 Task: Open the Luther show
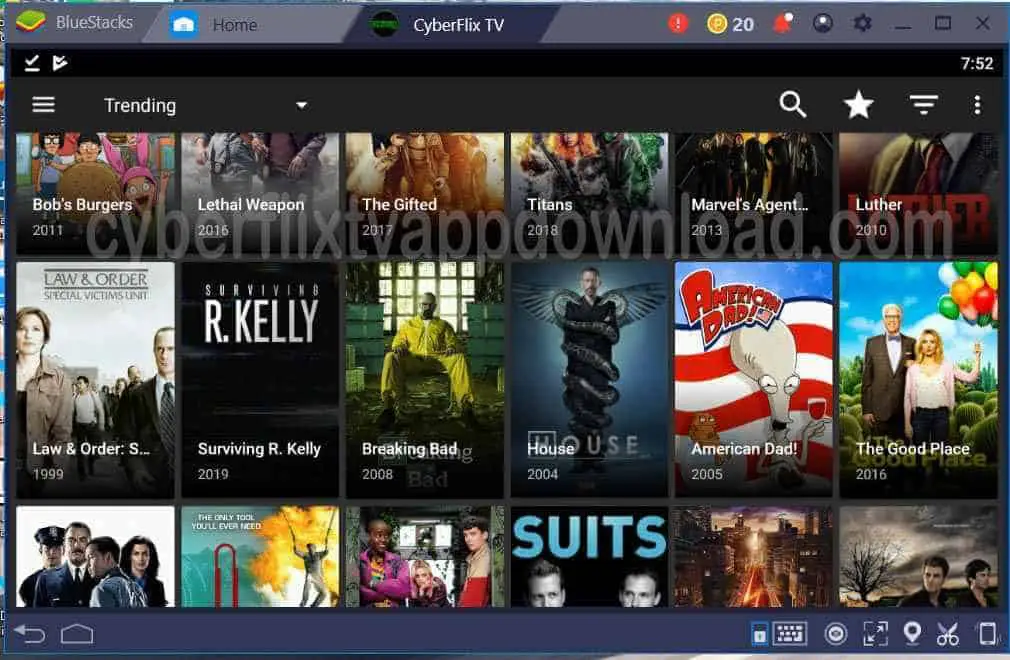click(919, 193)
